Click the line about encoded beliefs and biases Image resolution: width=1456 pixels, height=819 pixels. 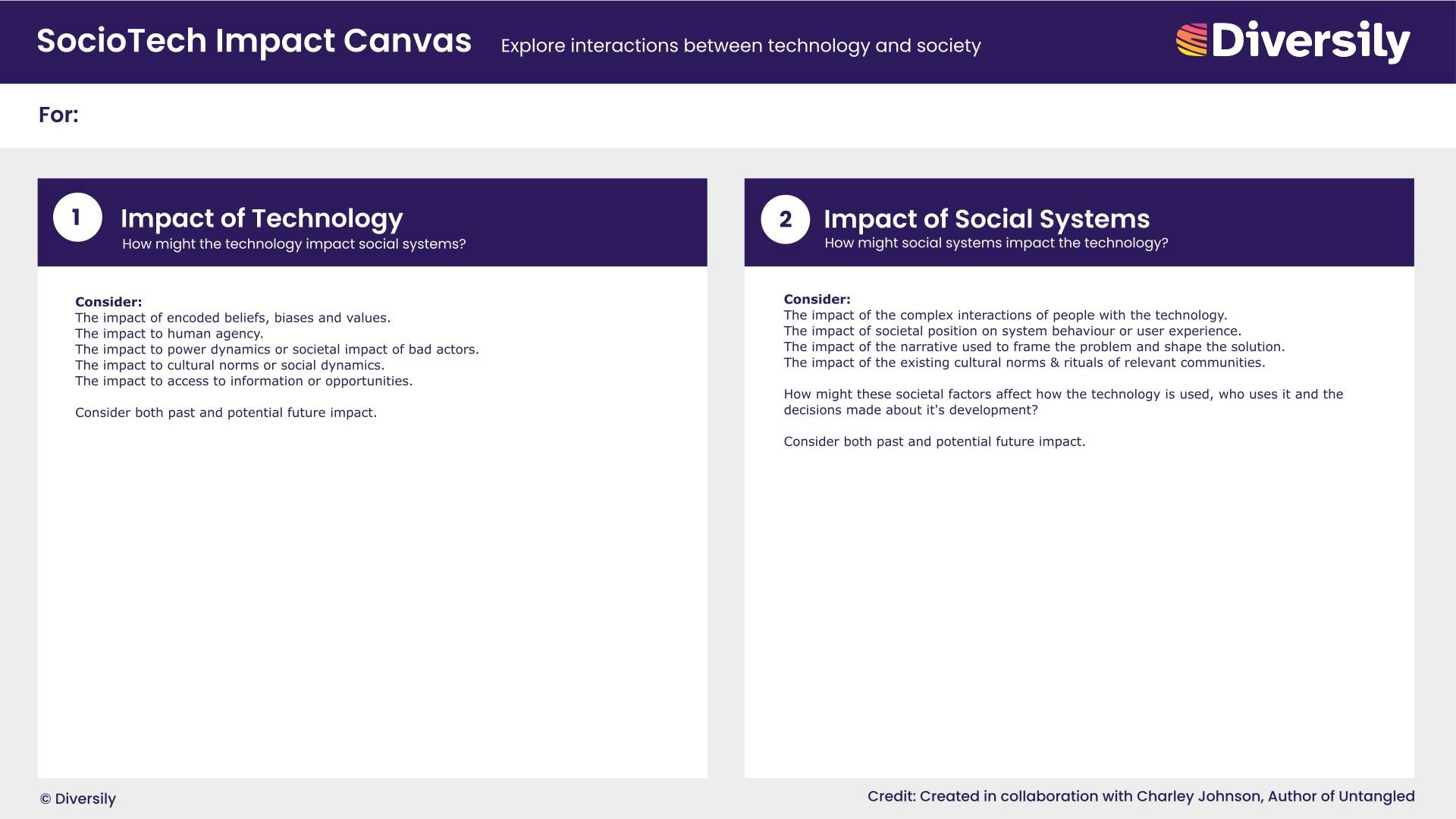pyautogui.click(x=233, y=318)
